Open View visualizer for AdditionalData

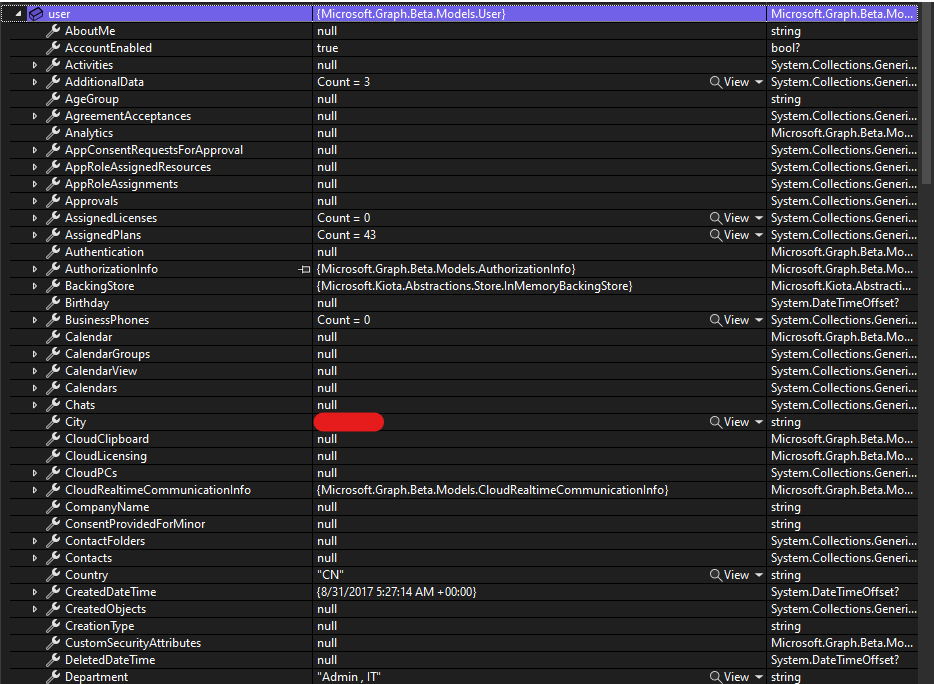[730, 82]
